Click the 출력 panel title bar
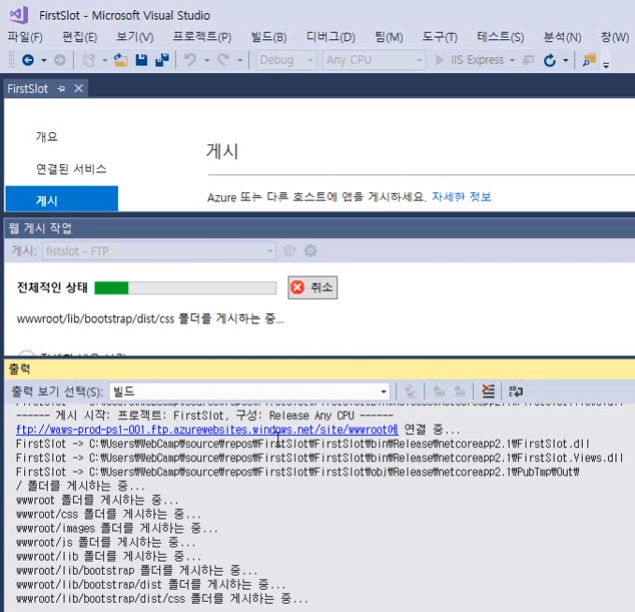 point(319,369)
